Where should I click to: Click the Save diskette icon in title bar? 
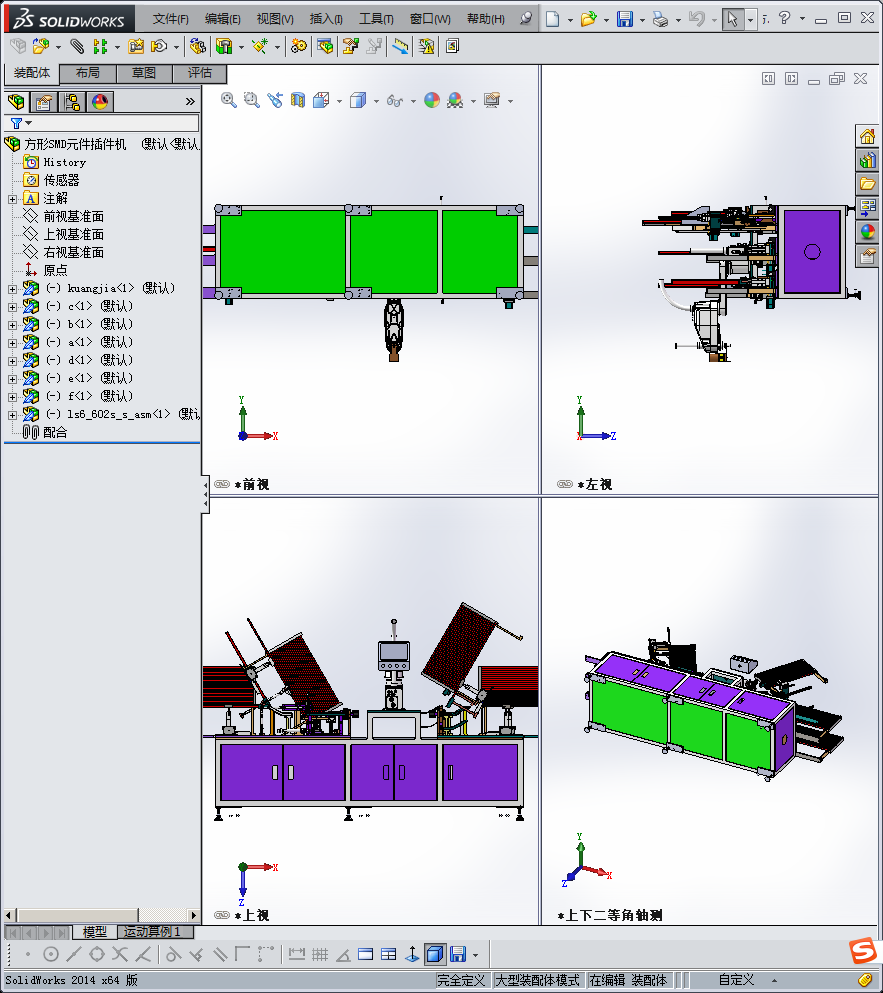coord(625,19)
